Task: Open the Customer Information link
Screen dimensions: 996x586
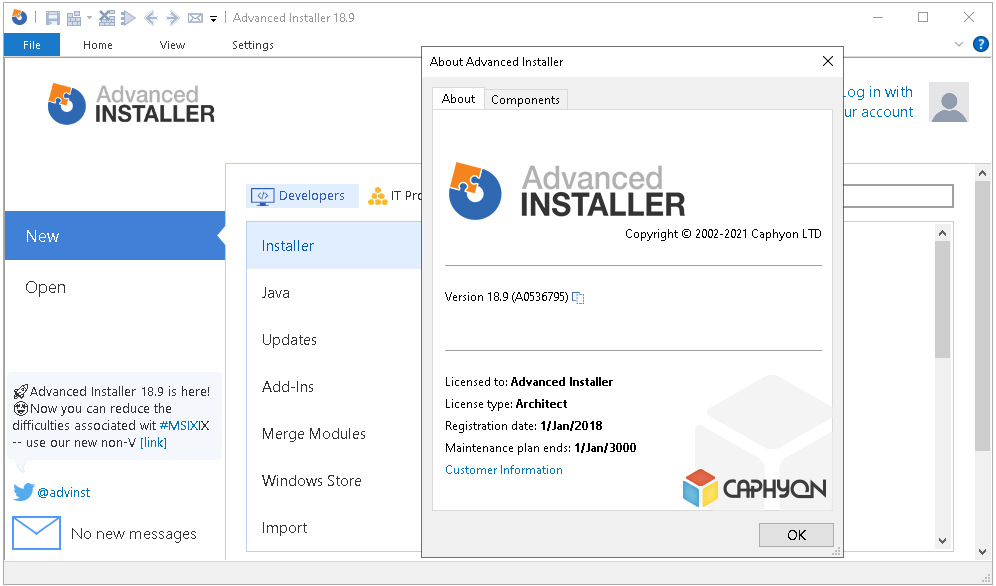Action: tap(504, 470)
